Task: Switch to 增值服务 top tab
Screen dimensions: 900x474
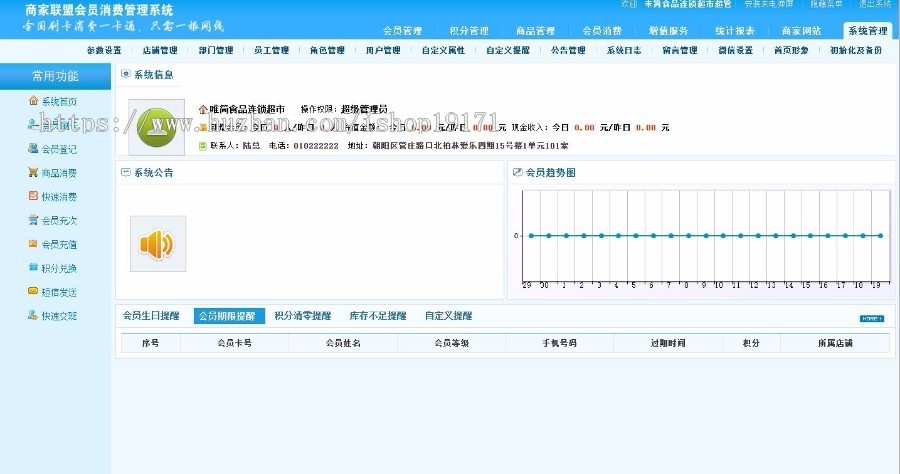Action: click(x=669, y=31)
